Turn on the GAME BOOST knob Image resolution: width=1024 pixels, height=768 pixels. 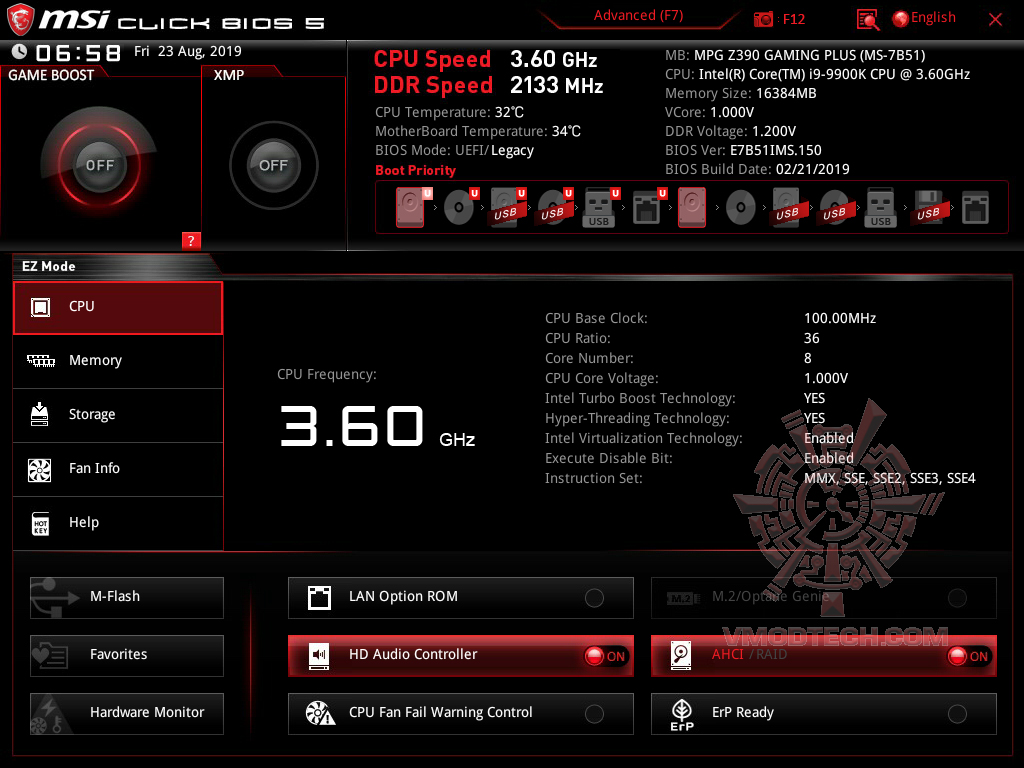coord(99,165)
